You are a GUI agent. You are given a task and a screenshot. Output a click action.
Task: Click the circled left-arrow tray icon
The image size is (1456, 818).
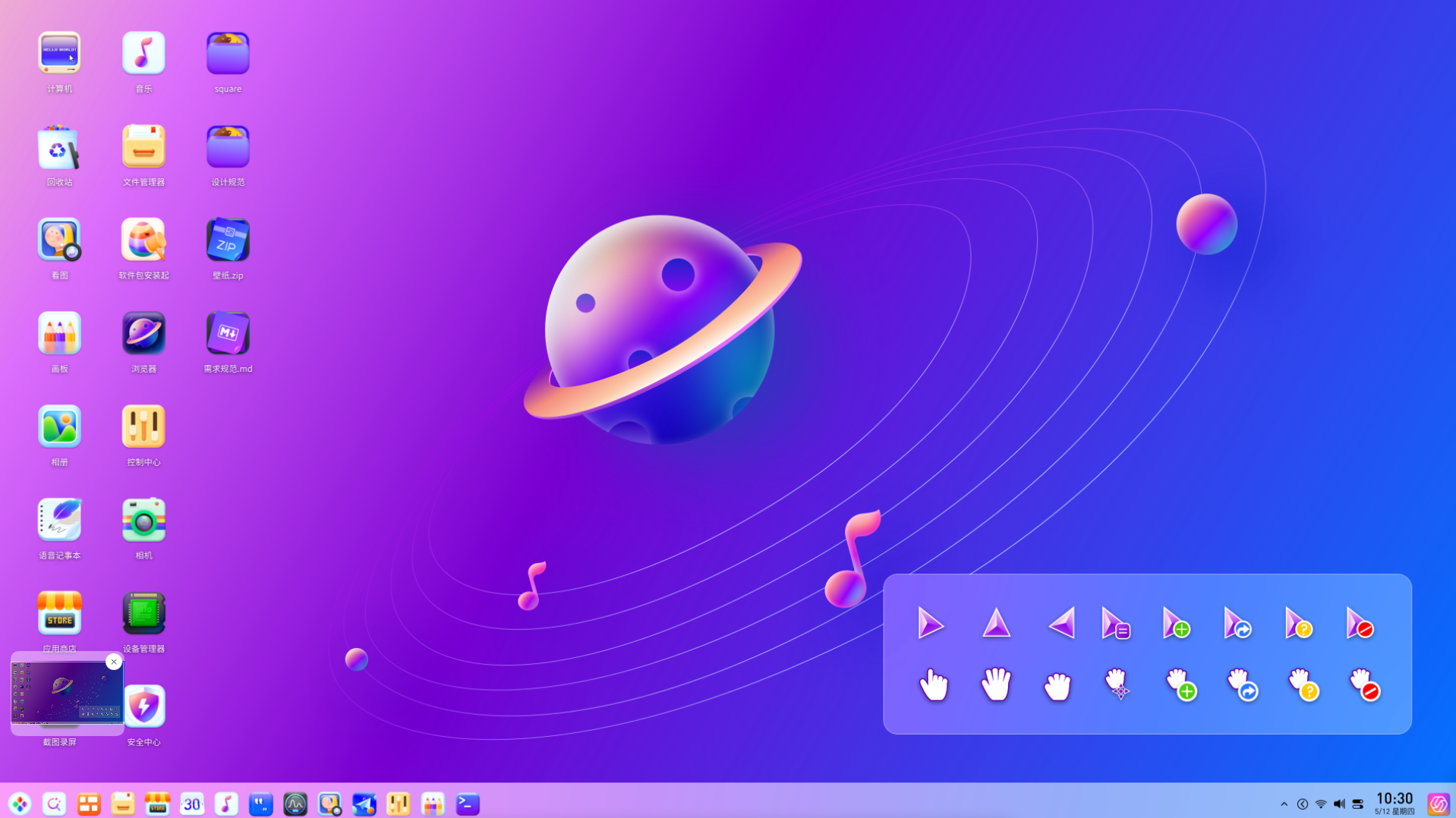coord(1303,804)
